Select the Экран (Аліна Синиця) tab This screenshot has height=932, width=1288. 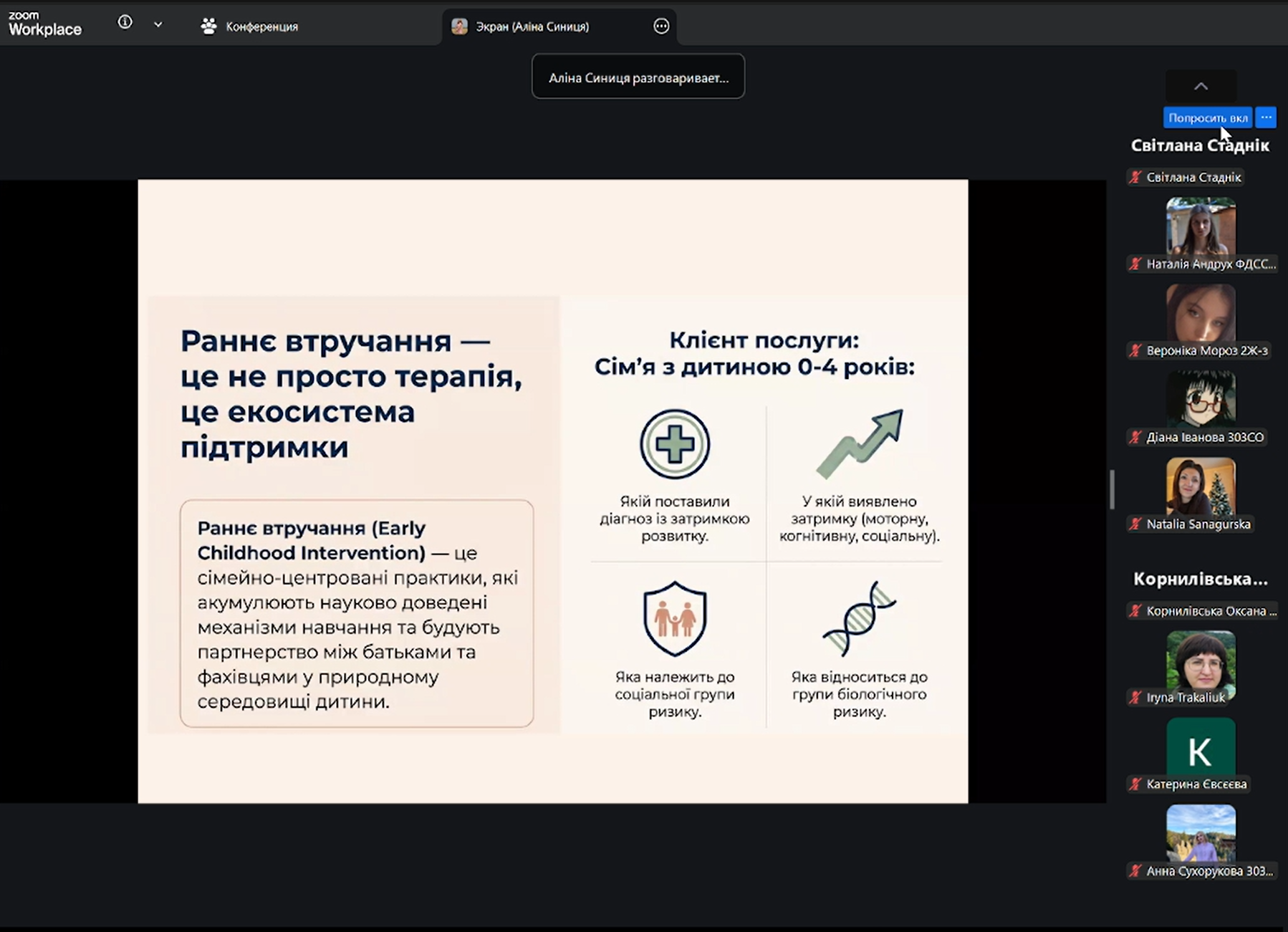pos(532,27)
